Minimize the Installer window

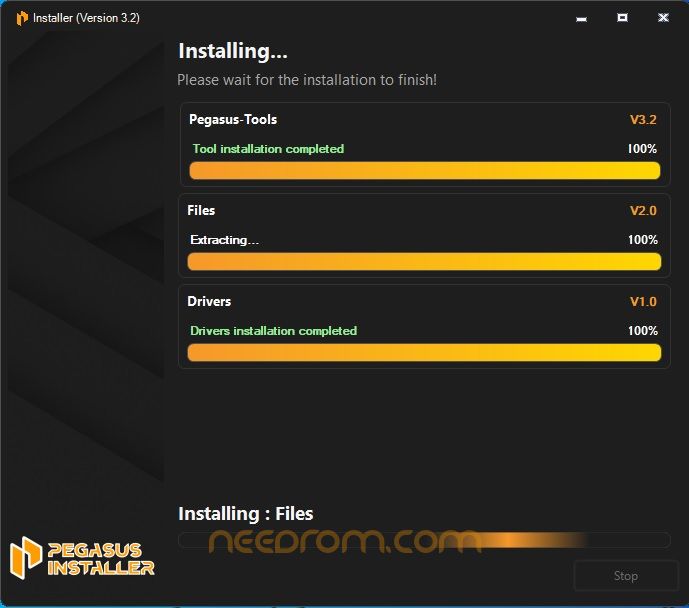[x=581, y=18]
